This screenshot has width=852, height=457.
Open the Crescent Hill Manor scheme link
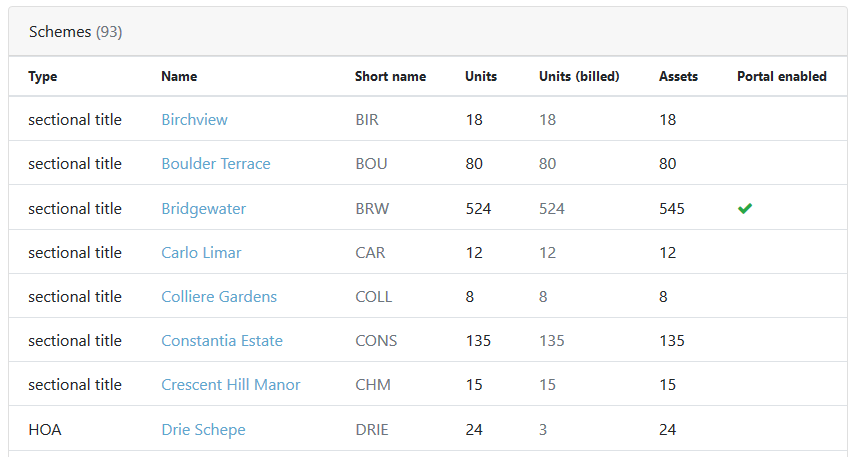pos(230,385)
